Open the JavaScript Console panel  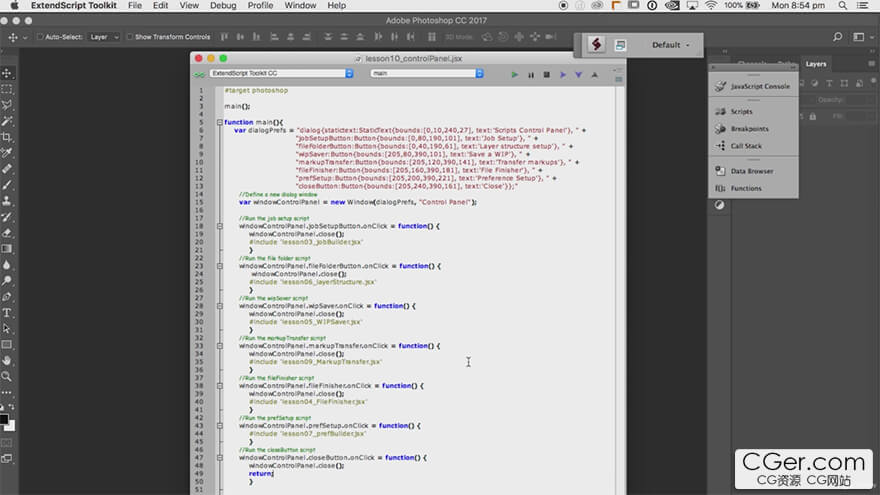point(753,86)
